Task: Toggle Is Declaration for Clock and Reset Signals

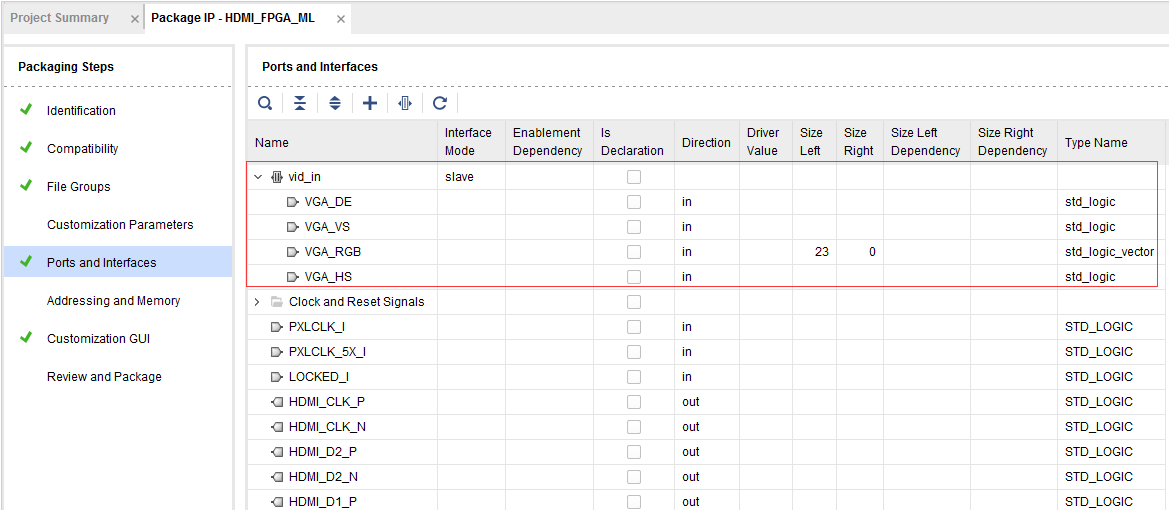Action: 634,302
